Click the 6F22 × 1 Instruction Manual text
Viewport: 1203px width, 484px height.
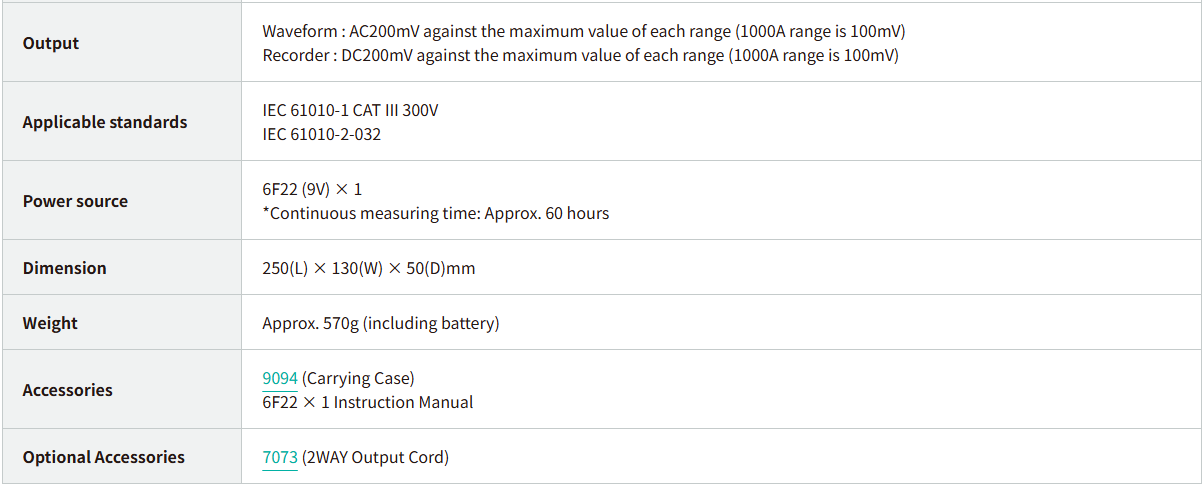point(368,402)
